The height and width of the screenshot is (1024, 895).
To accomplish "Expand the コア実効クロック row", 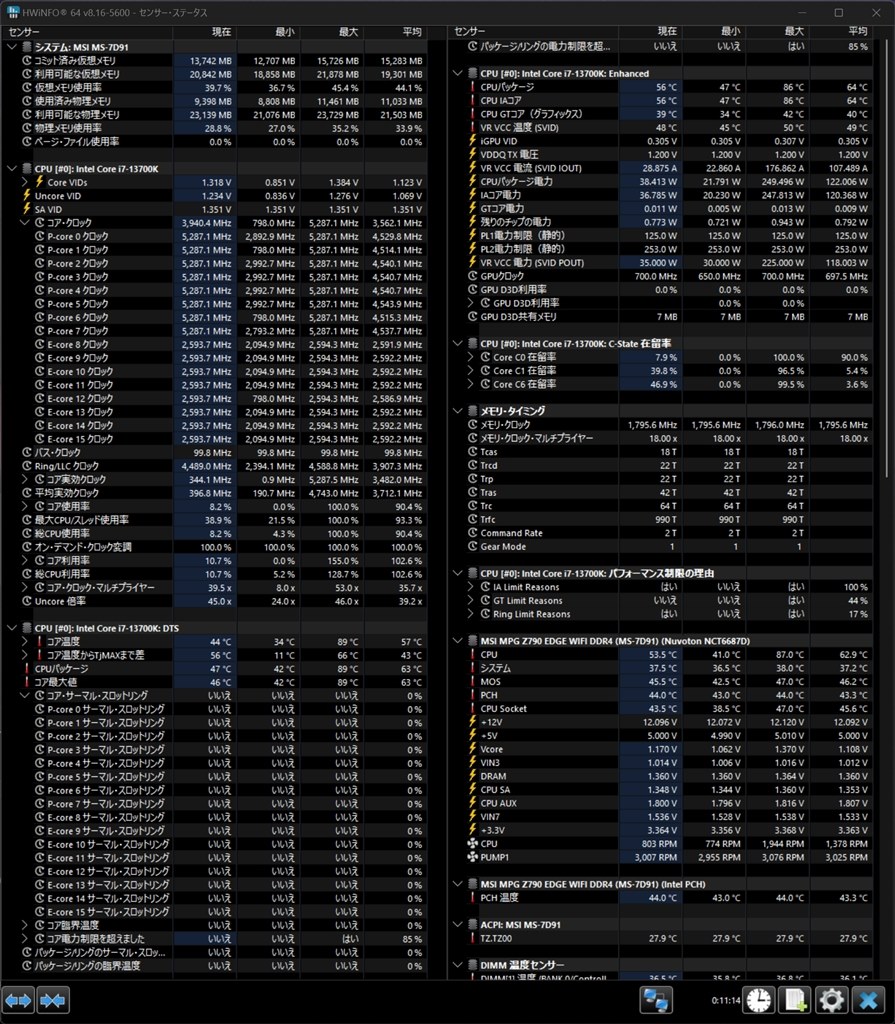I will (x=25, y=479).
